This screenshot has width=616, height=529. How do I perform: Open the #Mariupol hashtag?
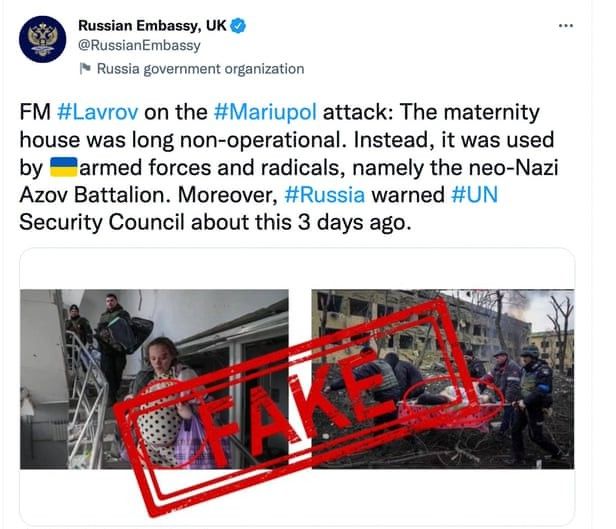click(265, 112)
